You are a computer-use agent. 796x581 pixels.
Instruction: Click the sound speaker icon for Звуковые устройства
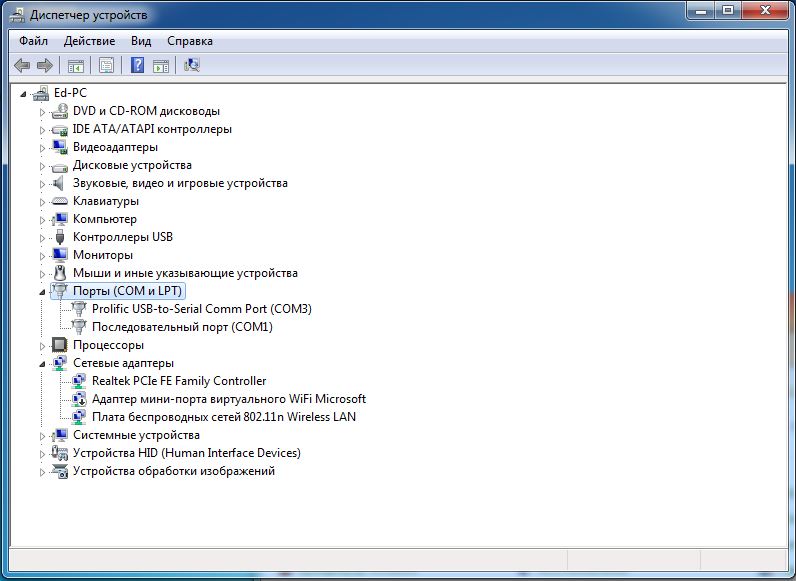59,183
